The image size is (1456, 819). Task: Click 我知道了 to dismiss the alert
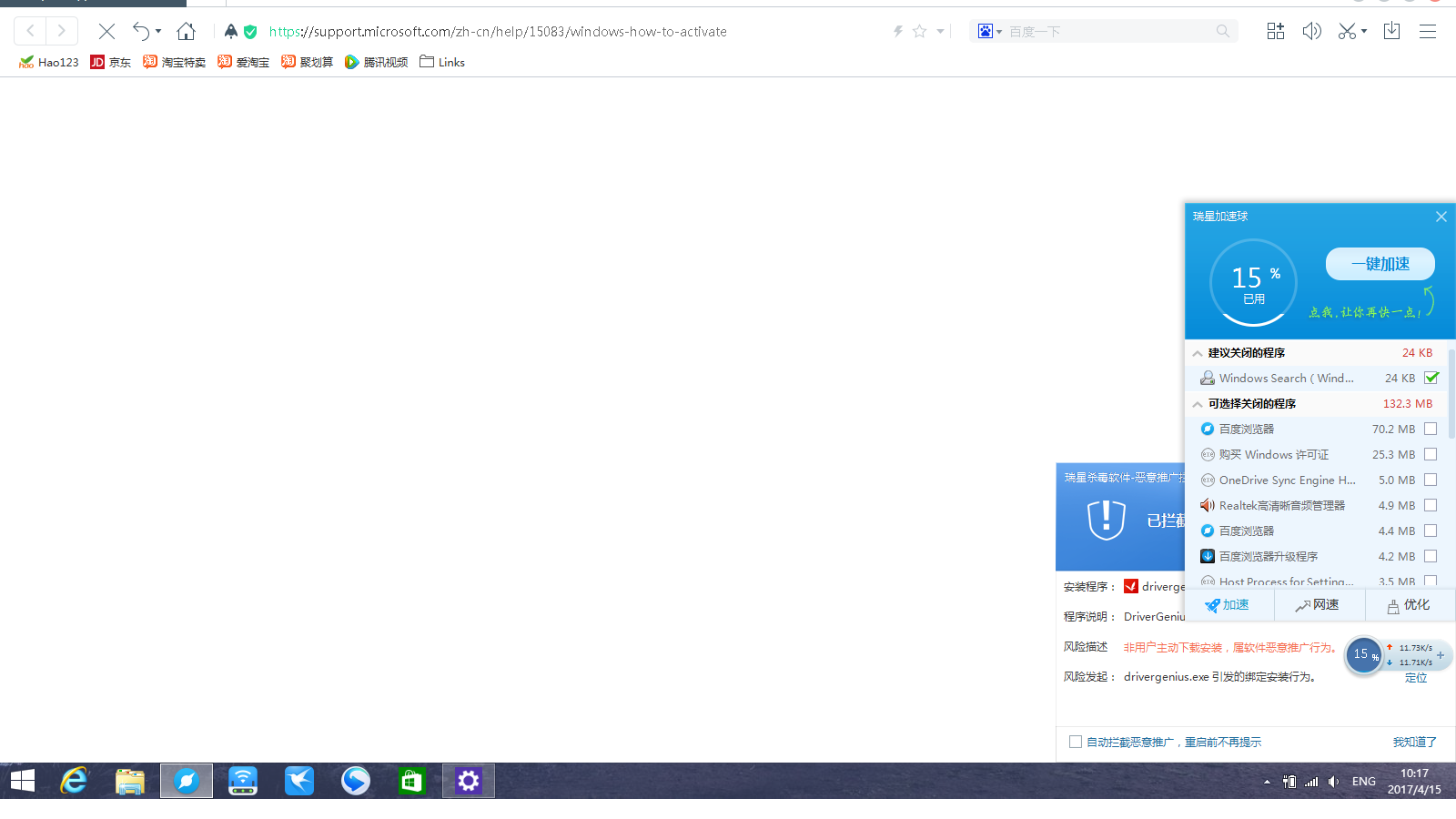(1415, 742)
